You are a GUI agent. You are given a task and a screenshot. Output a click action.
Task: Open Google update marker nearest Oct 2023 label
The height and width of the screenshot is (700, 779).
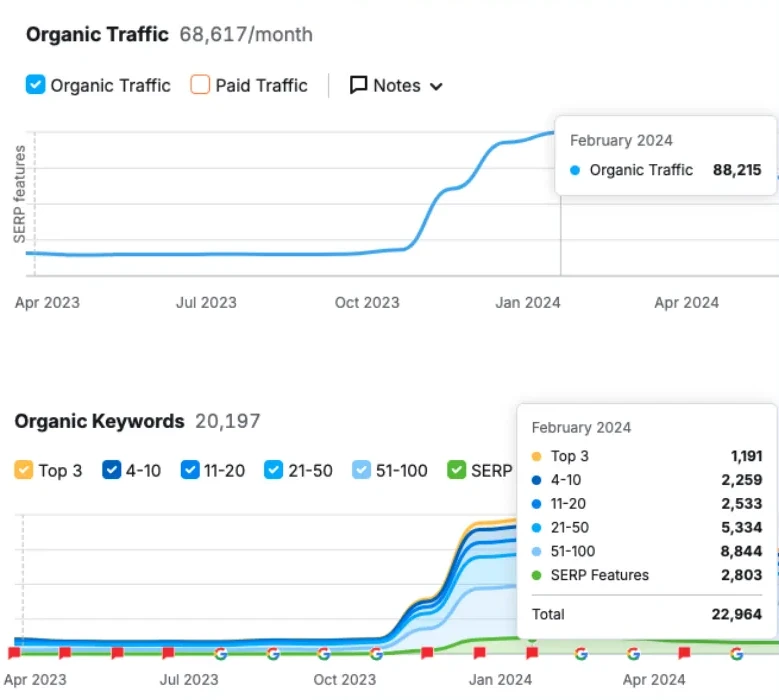click(x=324, y=653)
